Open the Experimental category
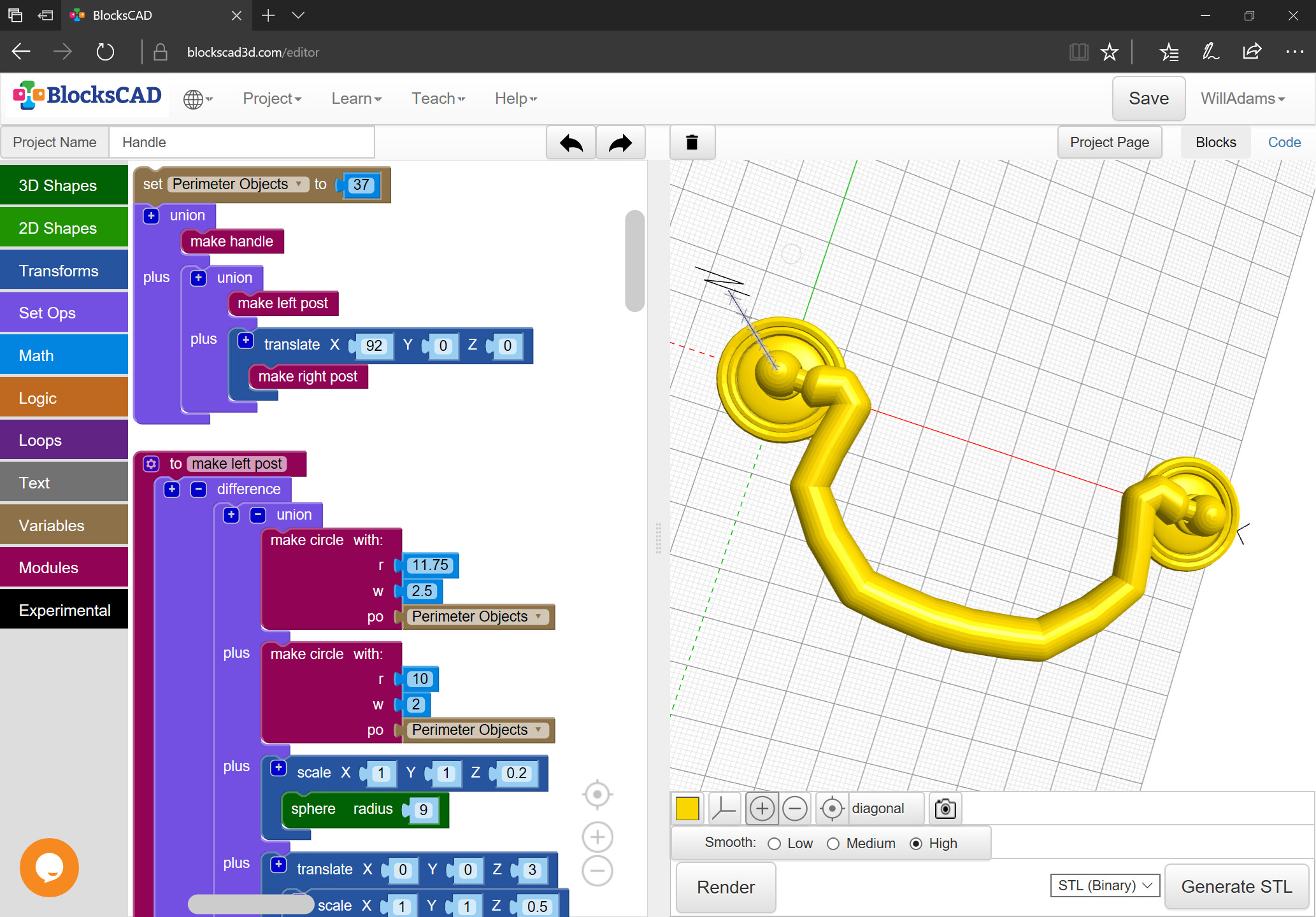 (x=64, y=610)
